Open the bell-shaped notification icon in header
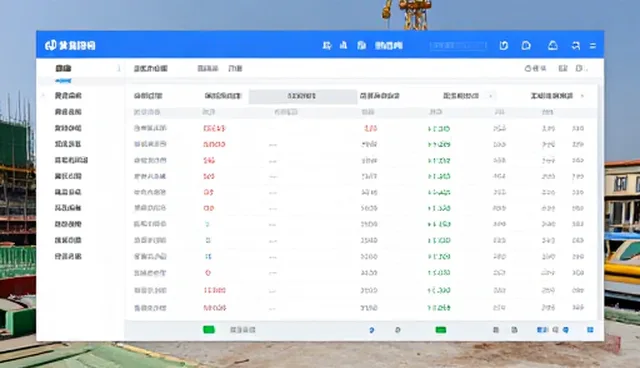 point(553,45)
